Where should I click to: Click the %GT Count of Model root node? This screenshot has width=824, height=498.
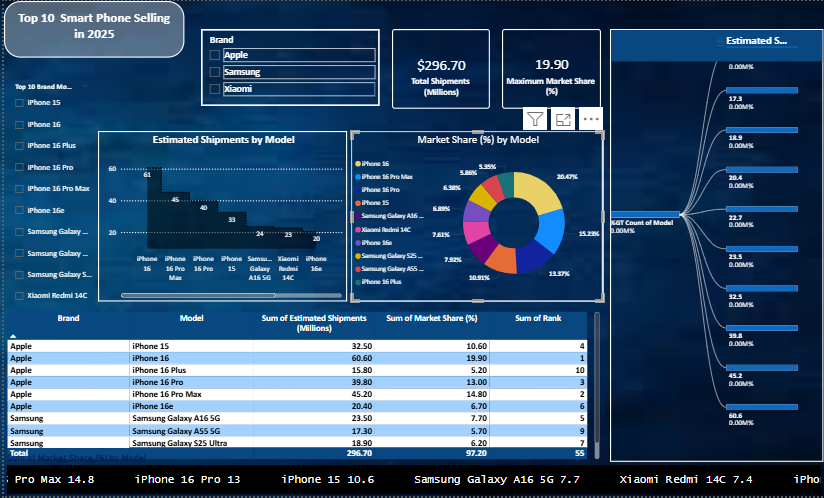[646, 214]
